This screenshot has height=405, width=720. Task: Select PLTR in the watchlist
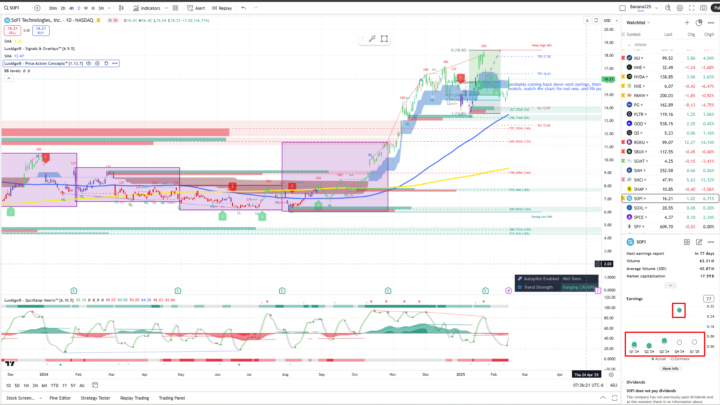coord(670,114)
